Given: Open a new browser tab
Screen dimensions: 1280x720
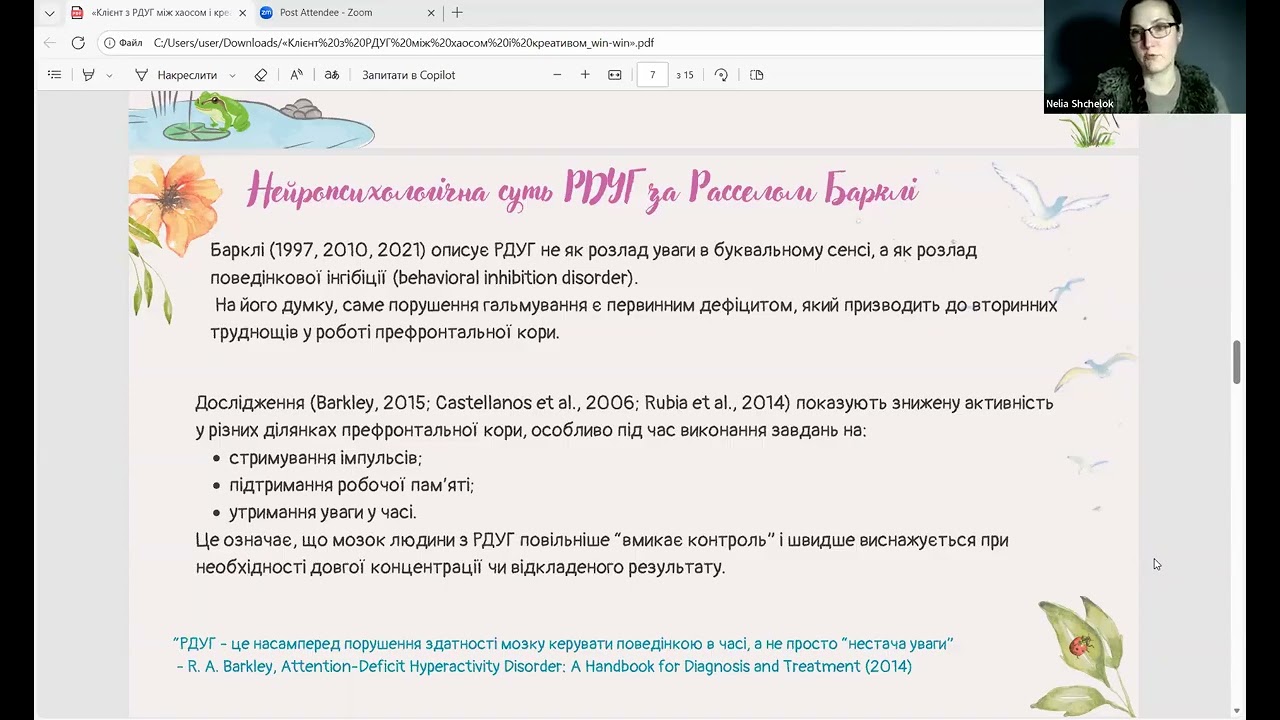Looking at the screenshot, I should (457, 13).
